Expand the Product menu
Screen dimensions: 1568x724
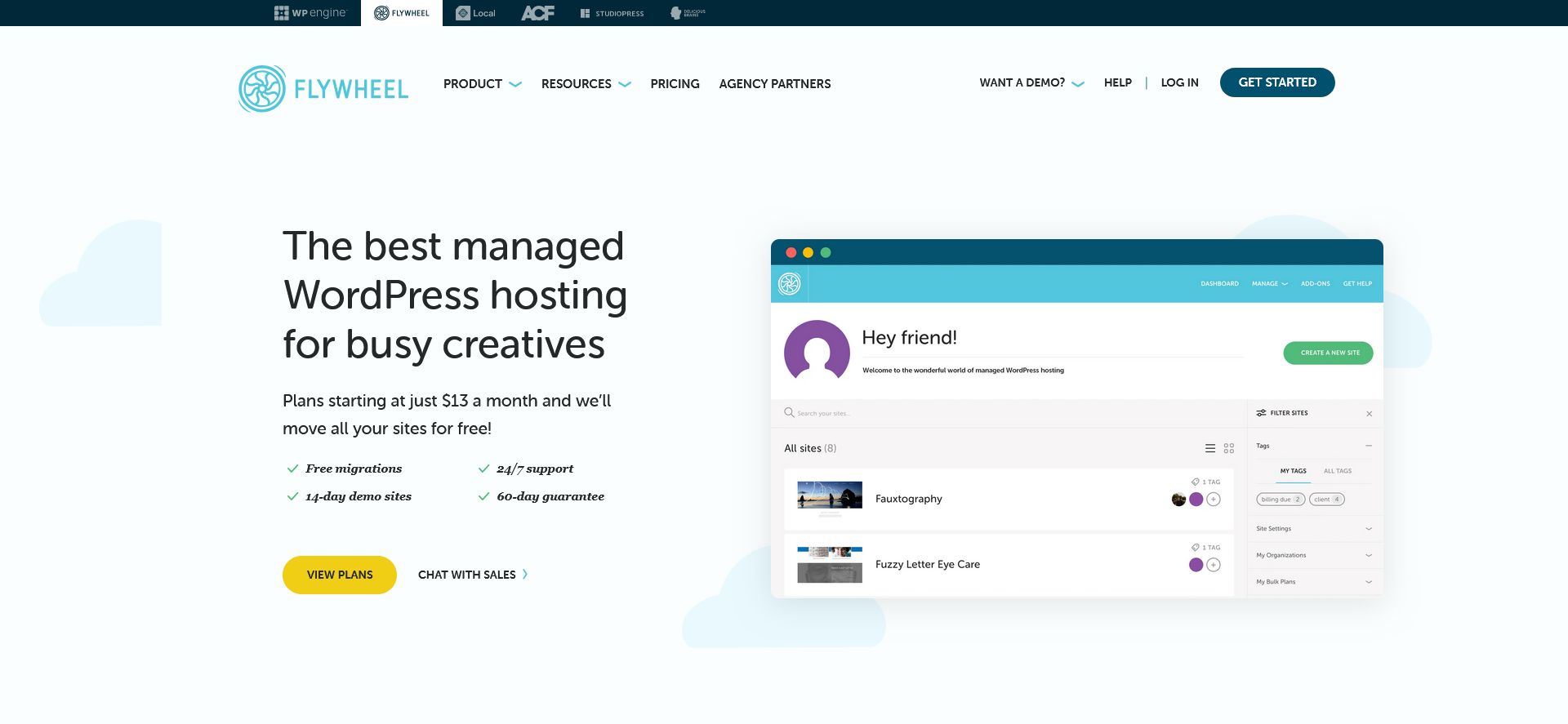point(482,84)
